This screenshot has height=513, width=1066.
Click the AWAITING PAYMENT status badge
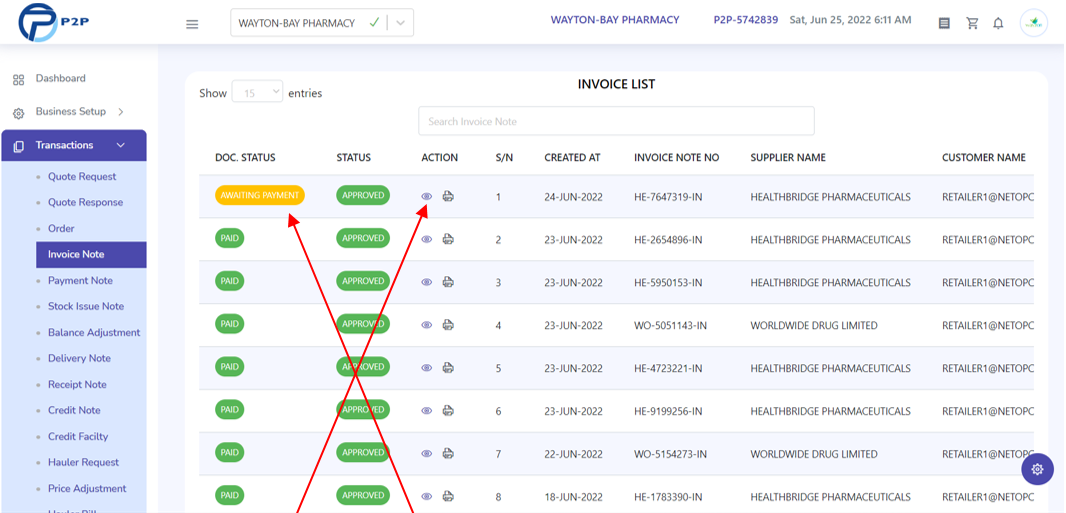[260, 195]
